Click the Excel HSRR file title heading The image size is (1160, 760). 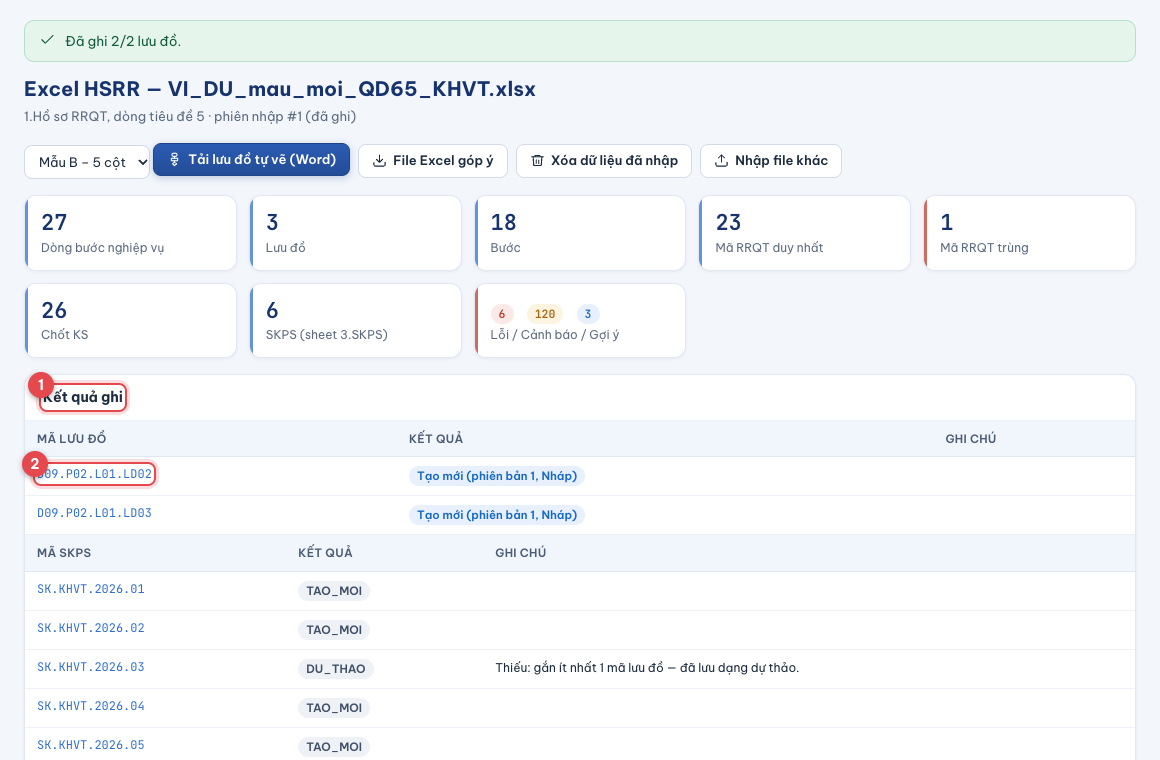tap(280, 89)
